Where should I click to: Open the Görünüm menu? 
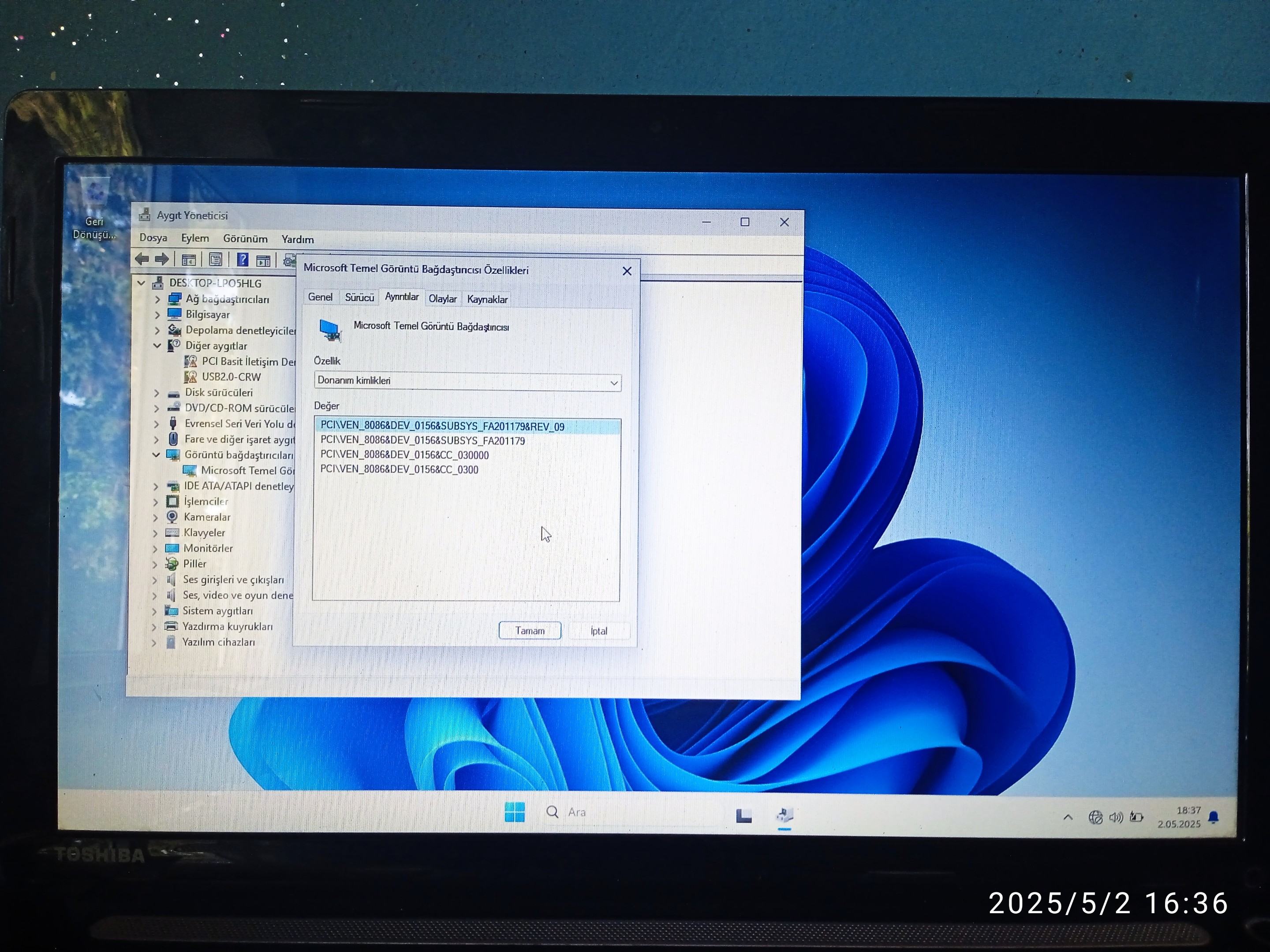click(245, 239)
